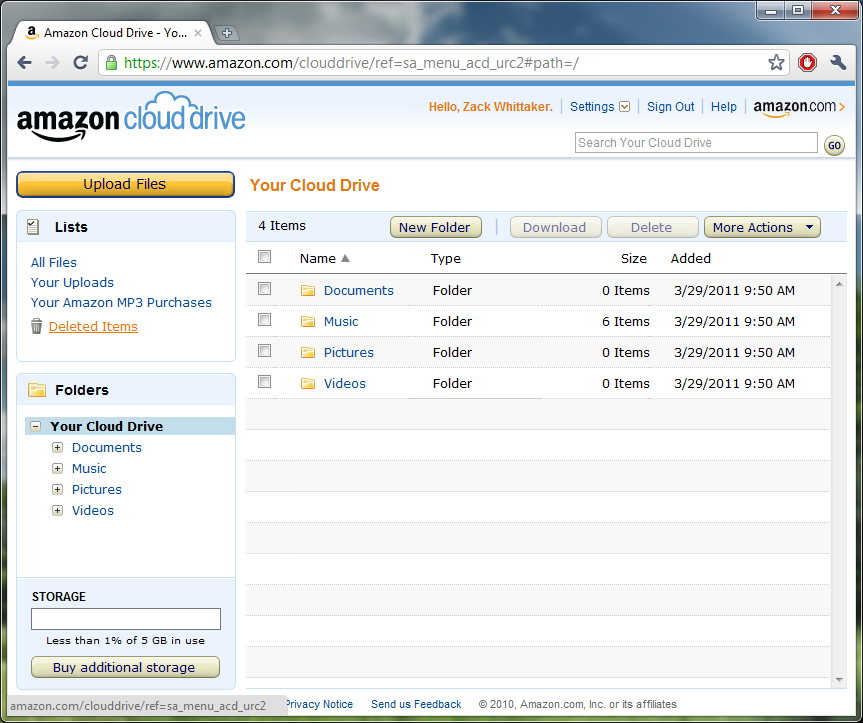Check the Music row checkbox
Image resolution: width=863 pixels, height=723 pixels.
265,319
